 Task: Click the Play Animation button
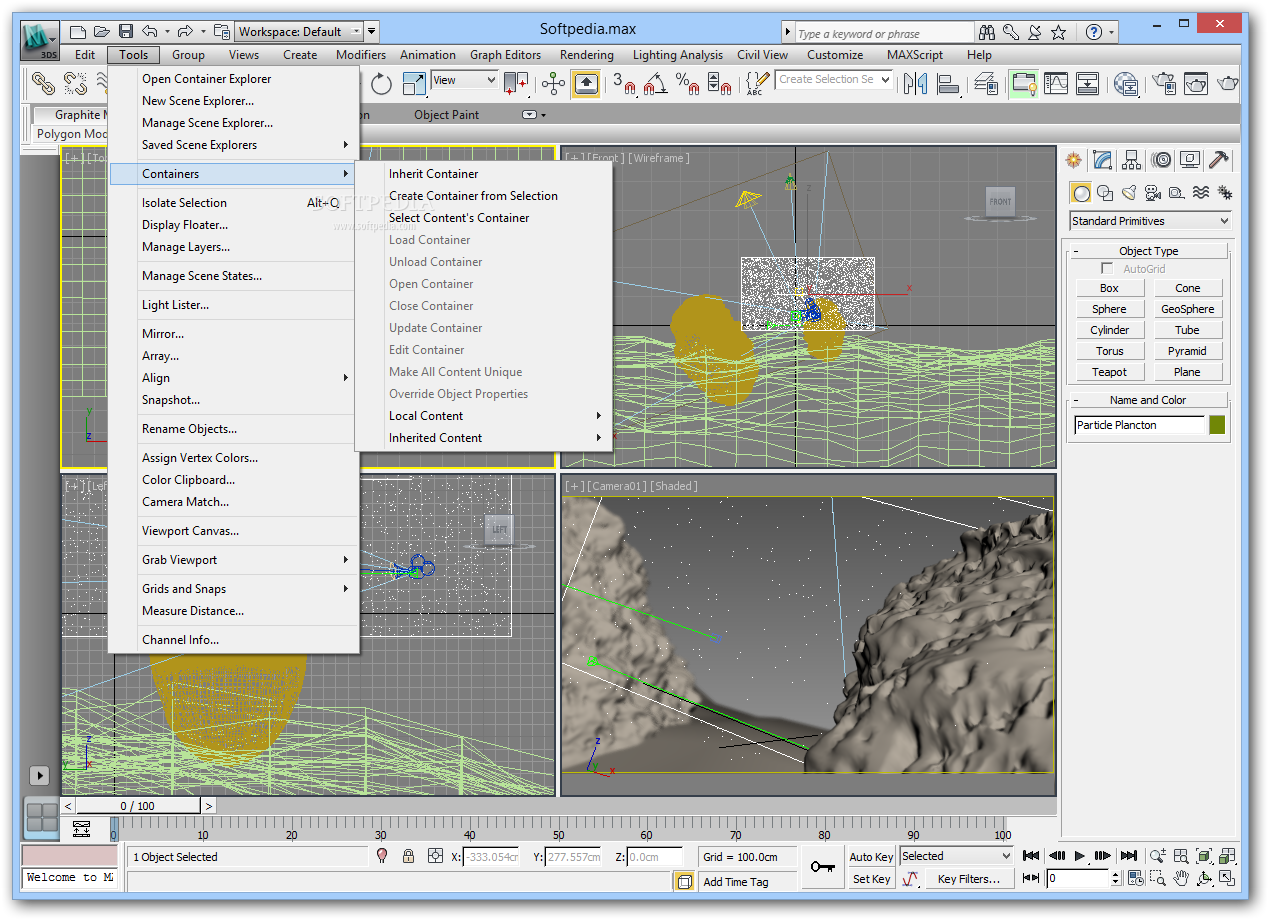click(1080, 856)
